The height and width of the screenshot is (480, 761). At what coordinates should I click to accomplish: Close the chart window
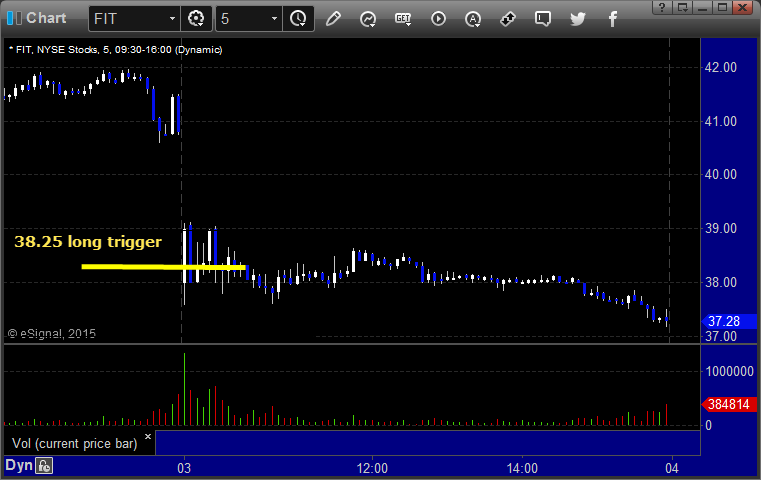(x=743, y=7)
